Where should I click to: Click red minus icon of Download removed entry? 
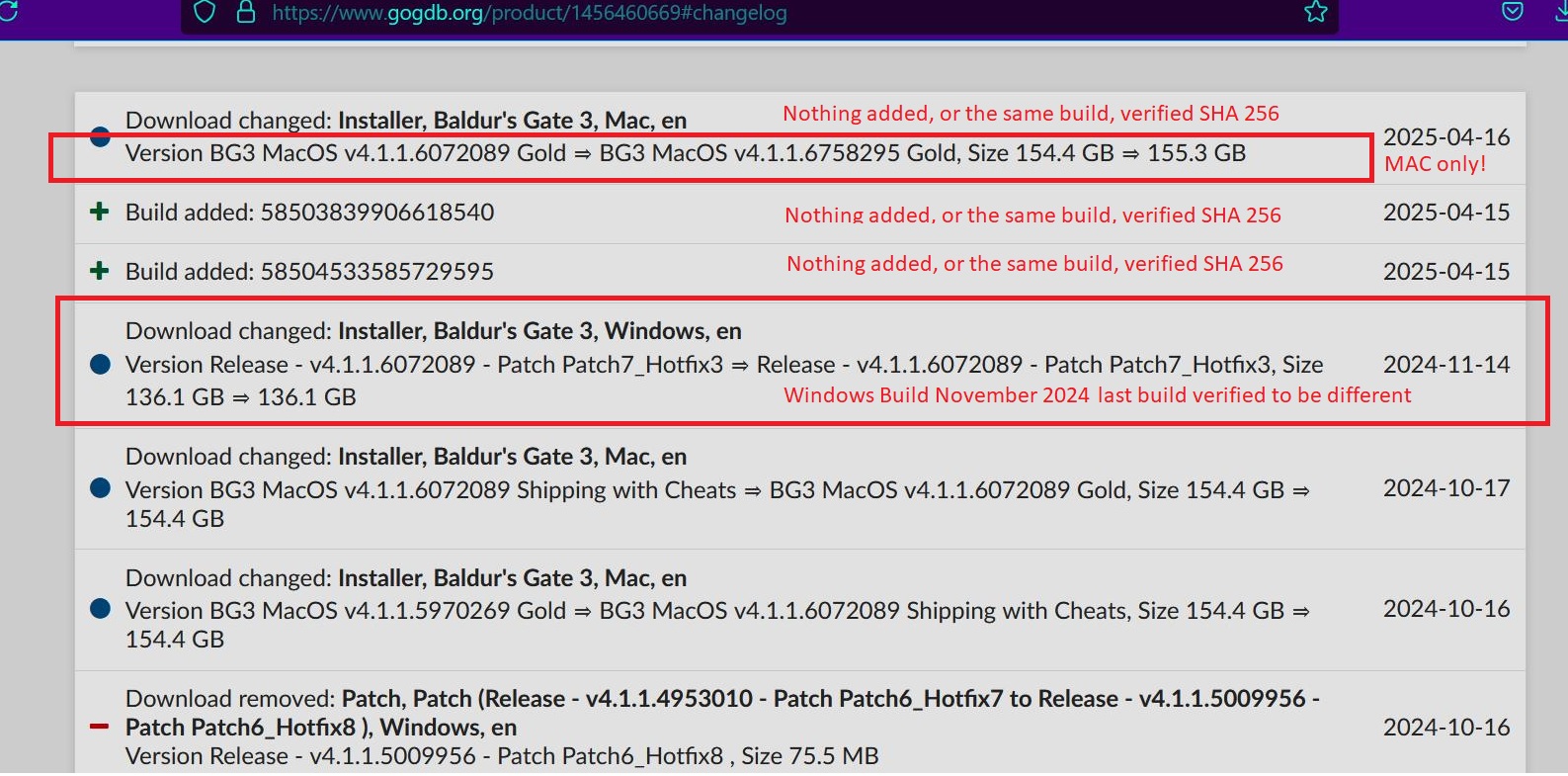pyautogui.click(x=99, y=727)
